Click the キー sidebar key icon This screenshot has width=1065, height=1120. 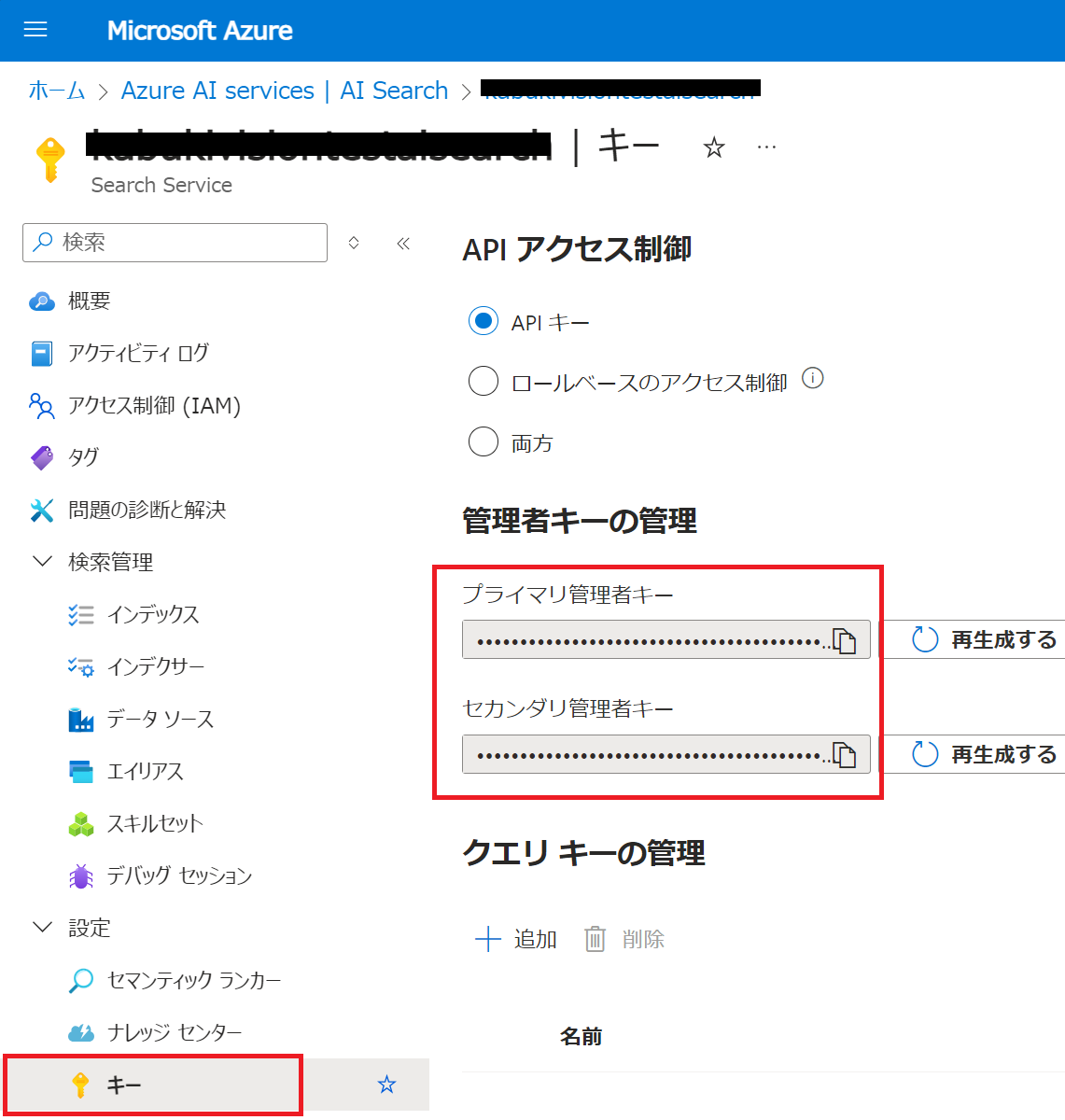[81, 1085]
